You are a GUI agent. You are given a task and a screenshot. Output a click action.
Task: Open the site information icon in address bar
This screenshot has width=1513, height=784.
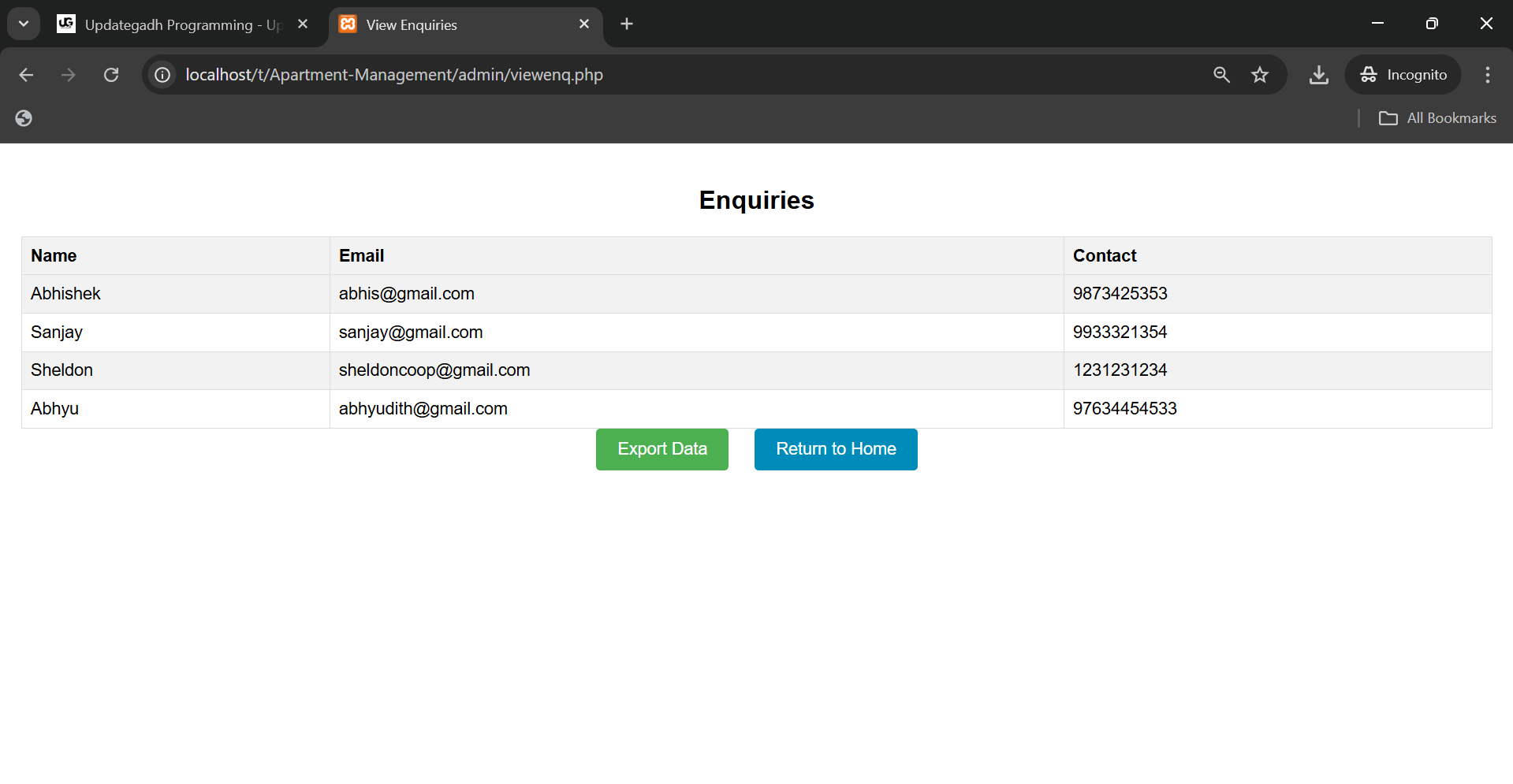coord(162,75)
